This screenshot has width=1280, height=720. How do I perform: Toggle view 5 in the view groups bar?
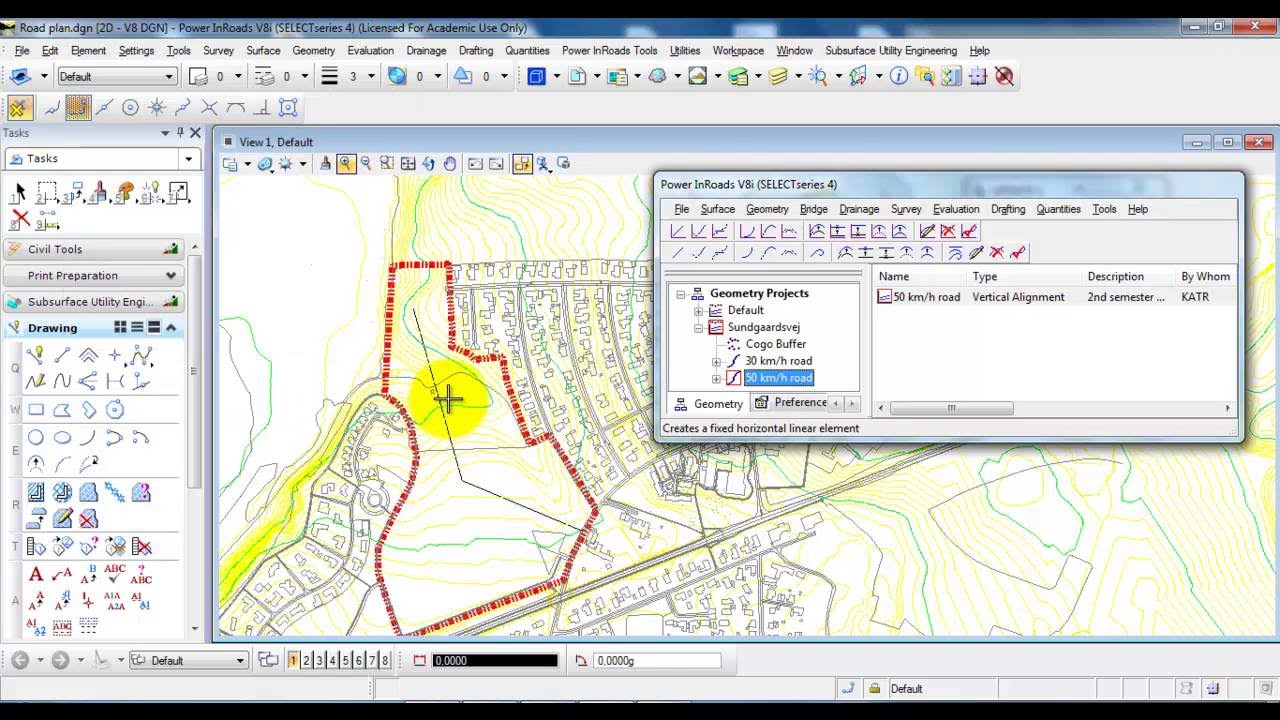click(346, 660)
